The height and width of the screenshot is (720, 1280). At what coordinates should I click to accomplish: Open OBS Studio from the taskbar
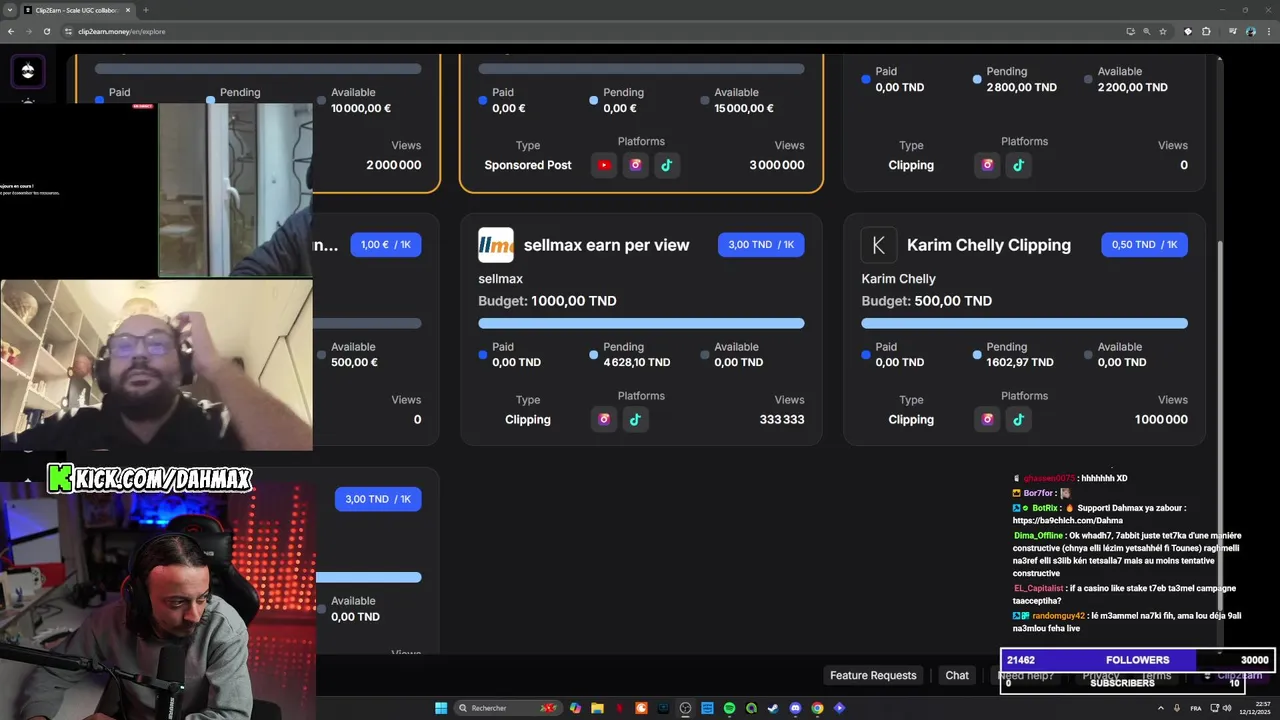point(685,708)
